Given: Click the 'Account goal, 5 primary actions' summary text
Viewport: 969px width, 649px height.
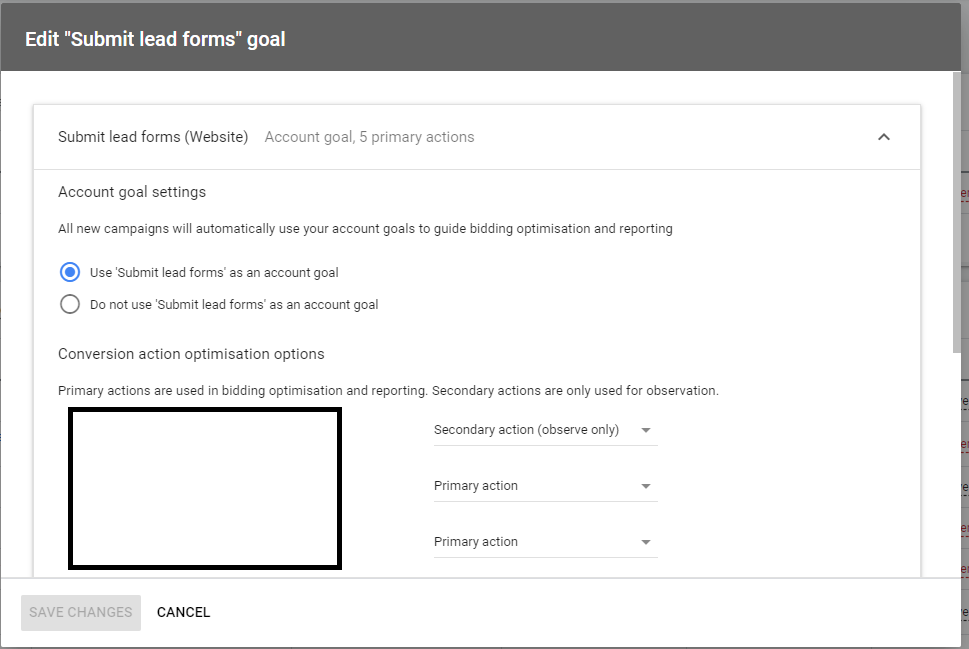Looking at the screenshot, I should point(368,136).
